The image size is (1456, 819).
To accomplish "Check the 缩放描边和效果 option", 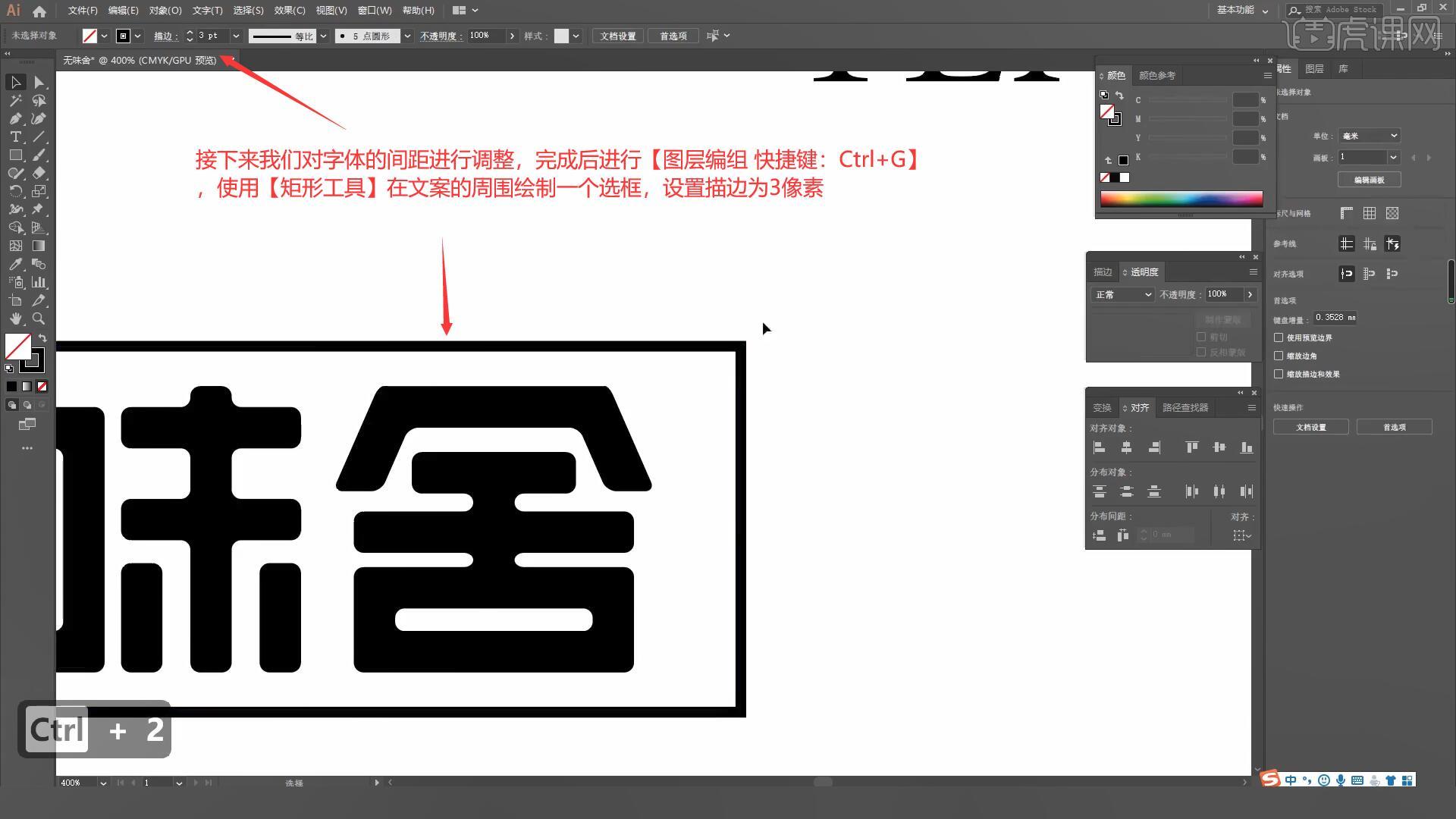I will pyautogui.click(x=1279, y=374).
